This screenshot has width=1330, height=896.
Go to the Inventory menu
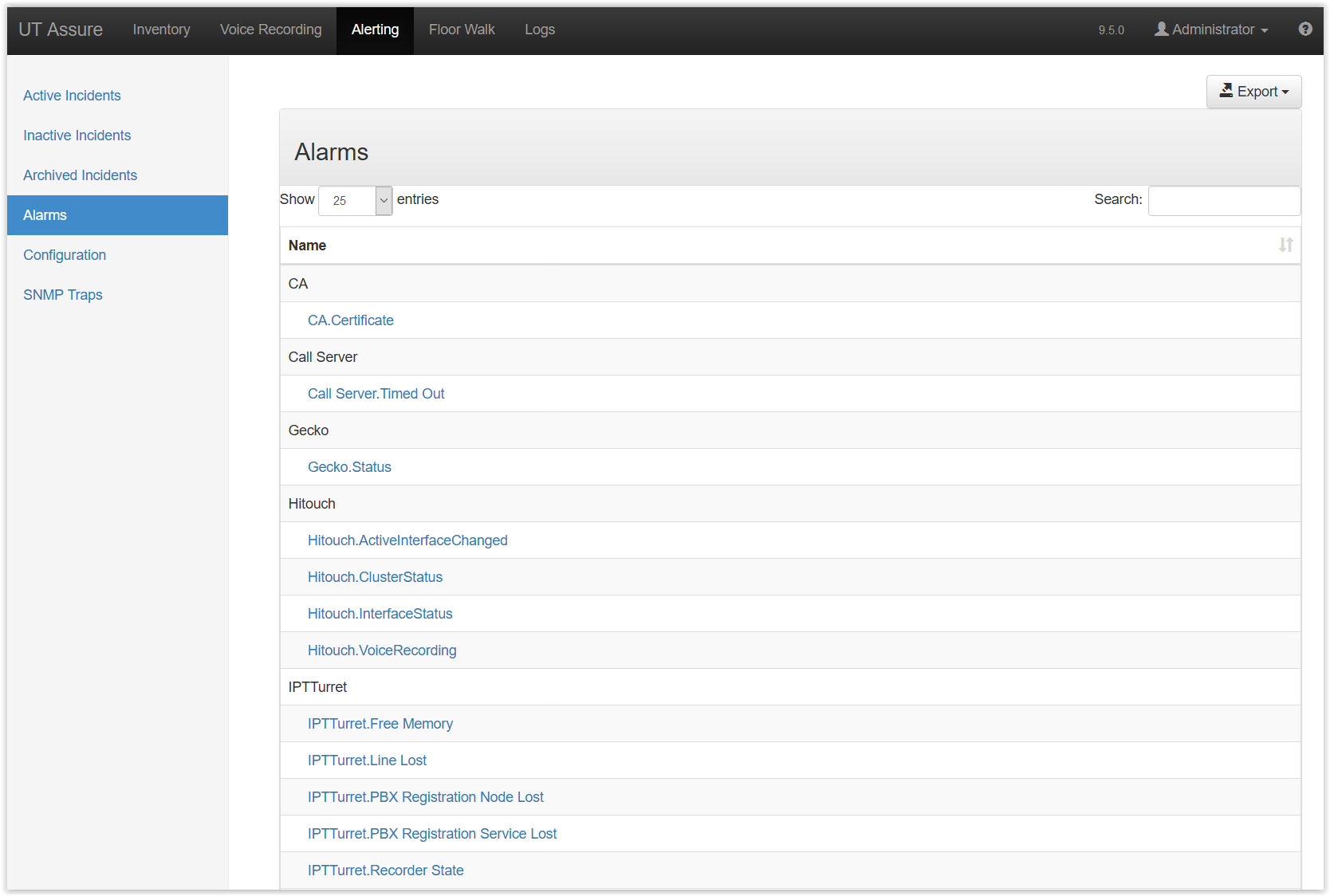point(162,29)
